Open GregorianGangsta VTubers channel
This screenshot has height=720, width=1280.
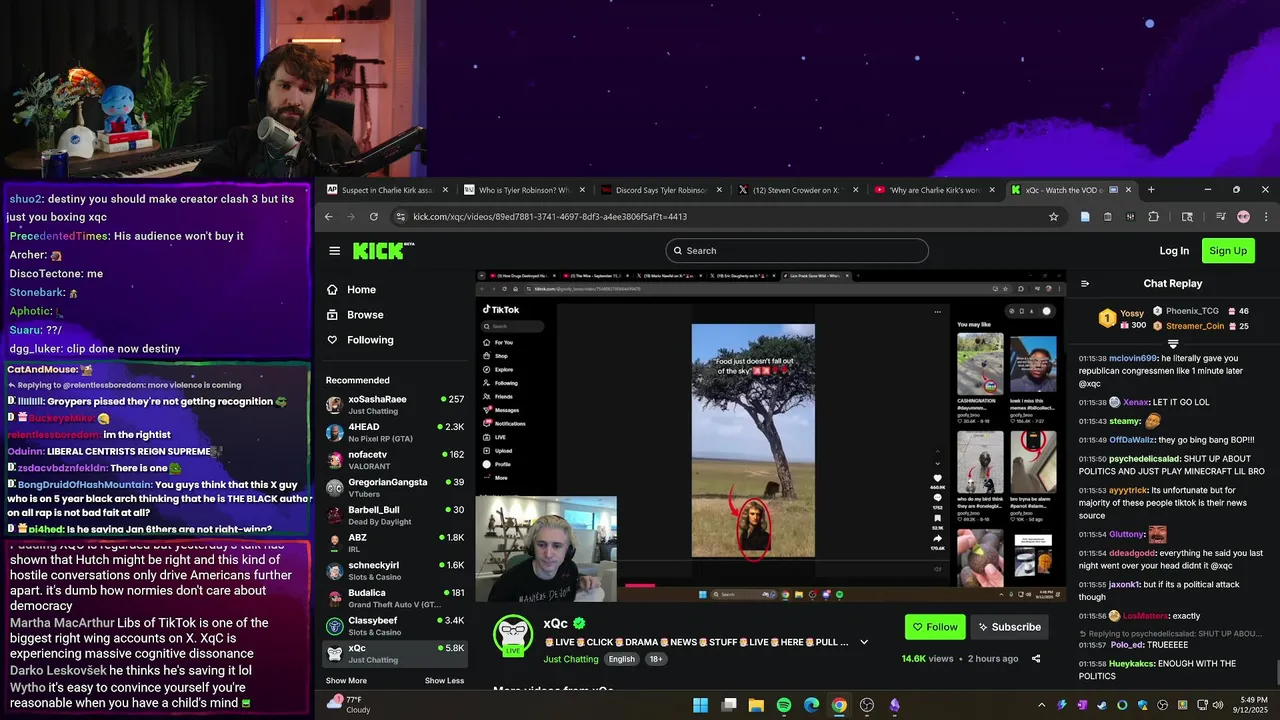pos(396,488)
